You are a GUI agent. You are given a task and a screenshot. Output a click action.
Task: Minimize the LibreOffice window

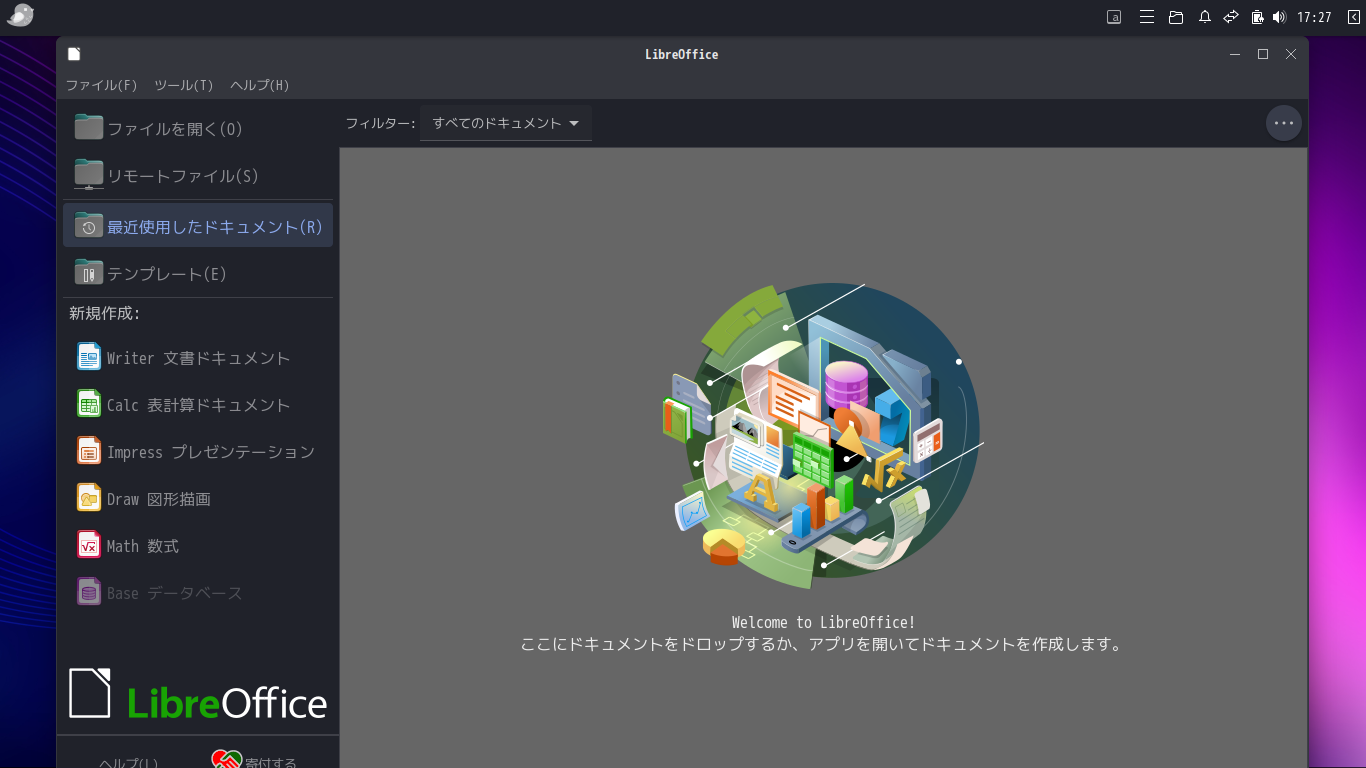coord(1235,54)
